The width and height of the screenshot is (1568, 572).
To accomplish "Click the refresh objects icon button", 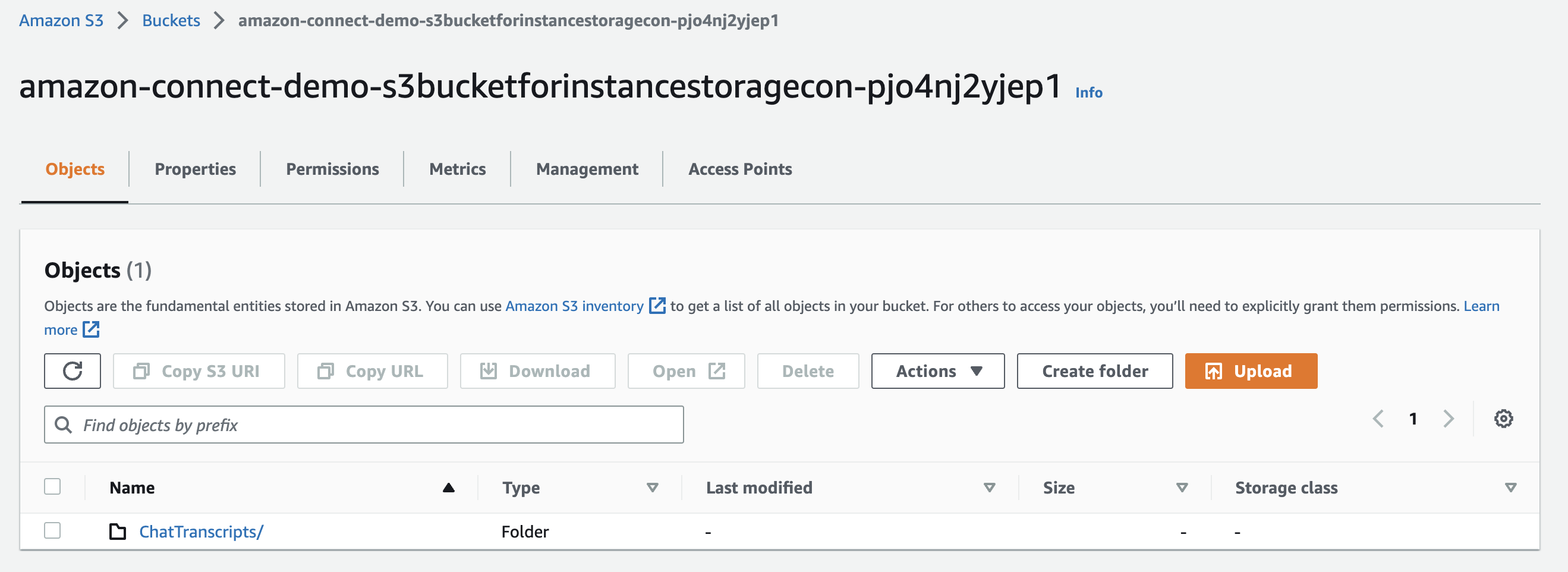I will [x=73, y=371].
